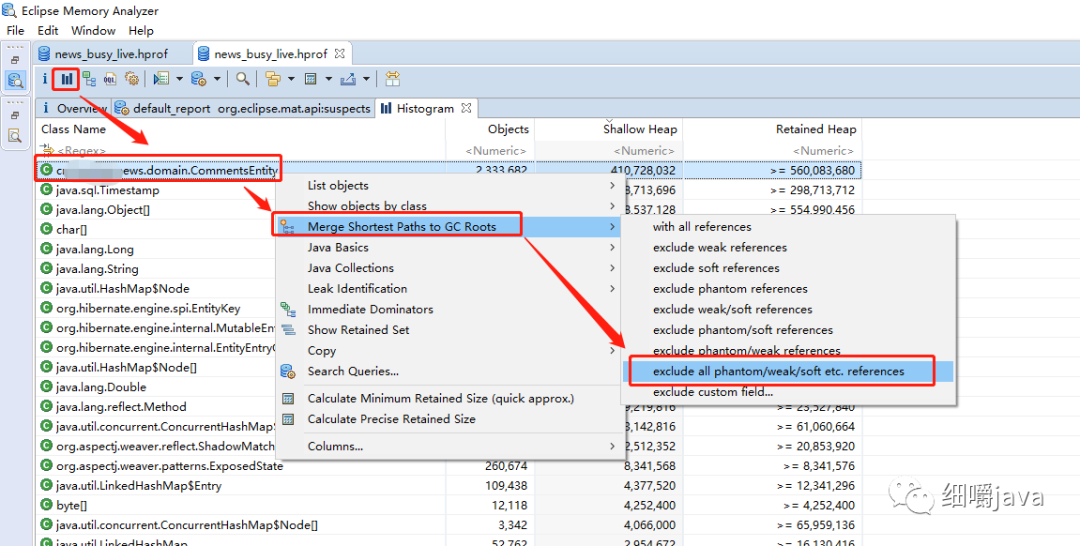1080x546 pixels.
Task: Open the File menu
Action: pyautogui.click(x=15, y=30)
